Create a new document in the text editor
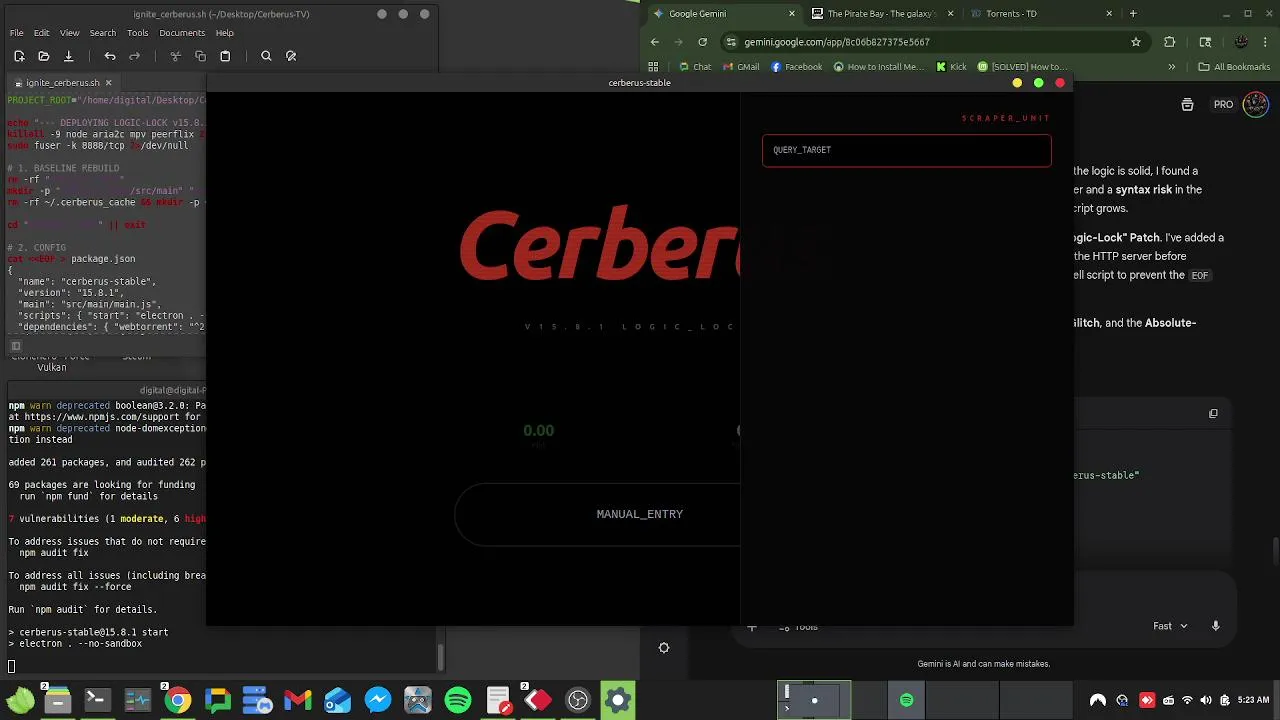 click(19, 56)
